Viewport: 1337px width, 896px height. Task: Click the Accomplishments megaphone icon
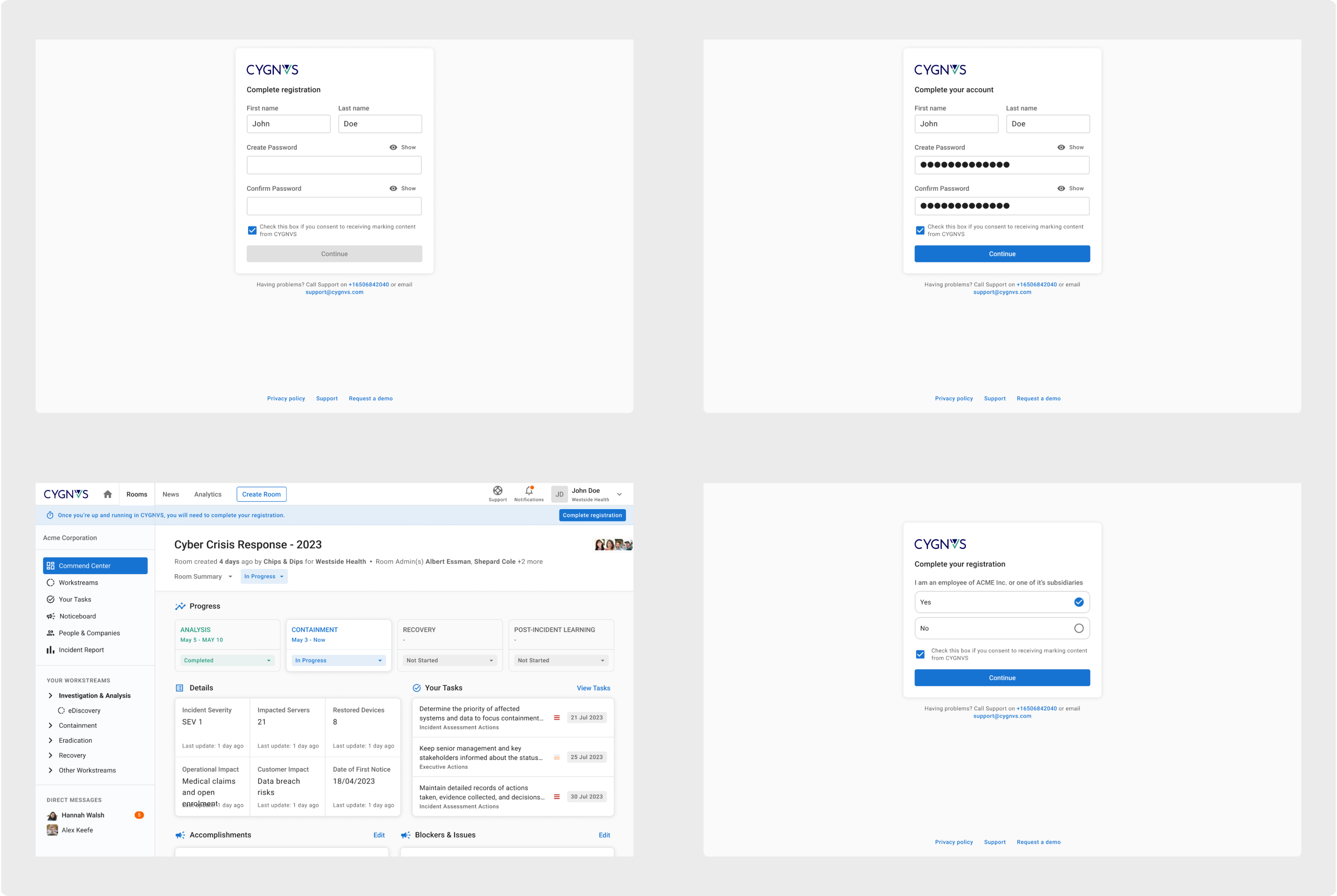(180, 835)
